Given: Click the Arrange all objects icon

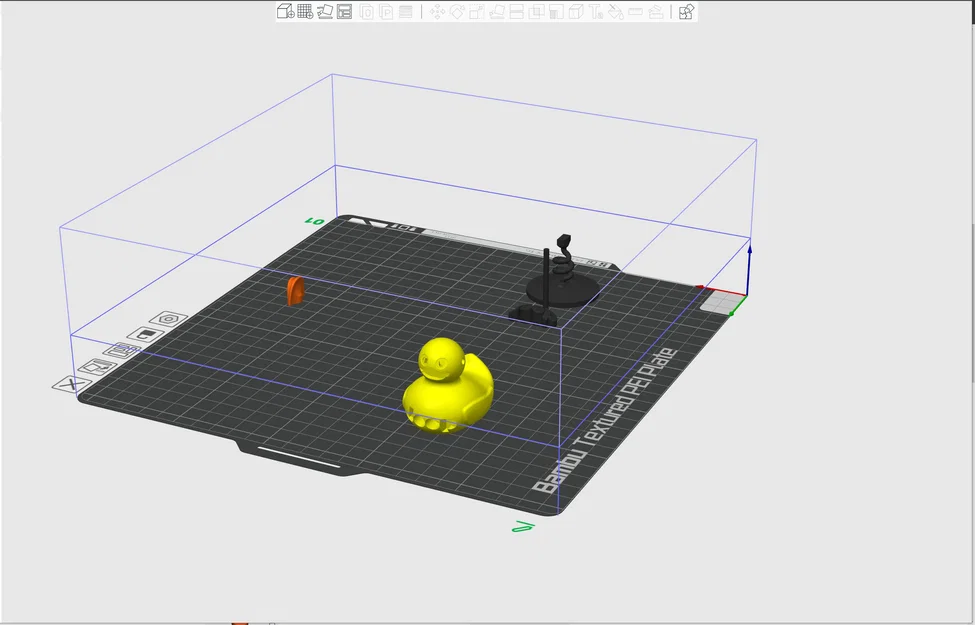Looking at the screenshot, I should (344, 11).
